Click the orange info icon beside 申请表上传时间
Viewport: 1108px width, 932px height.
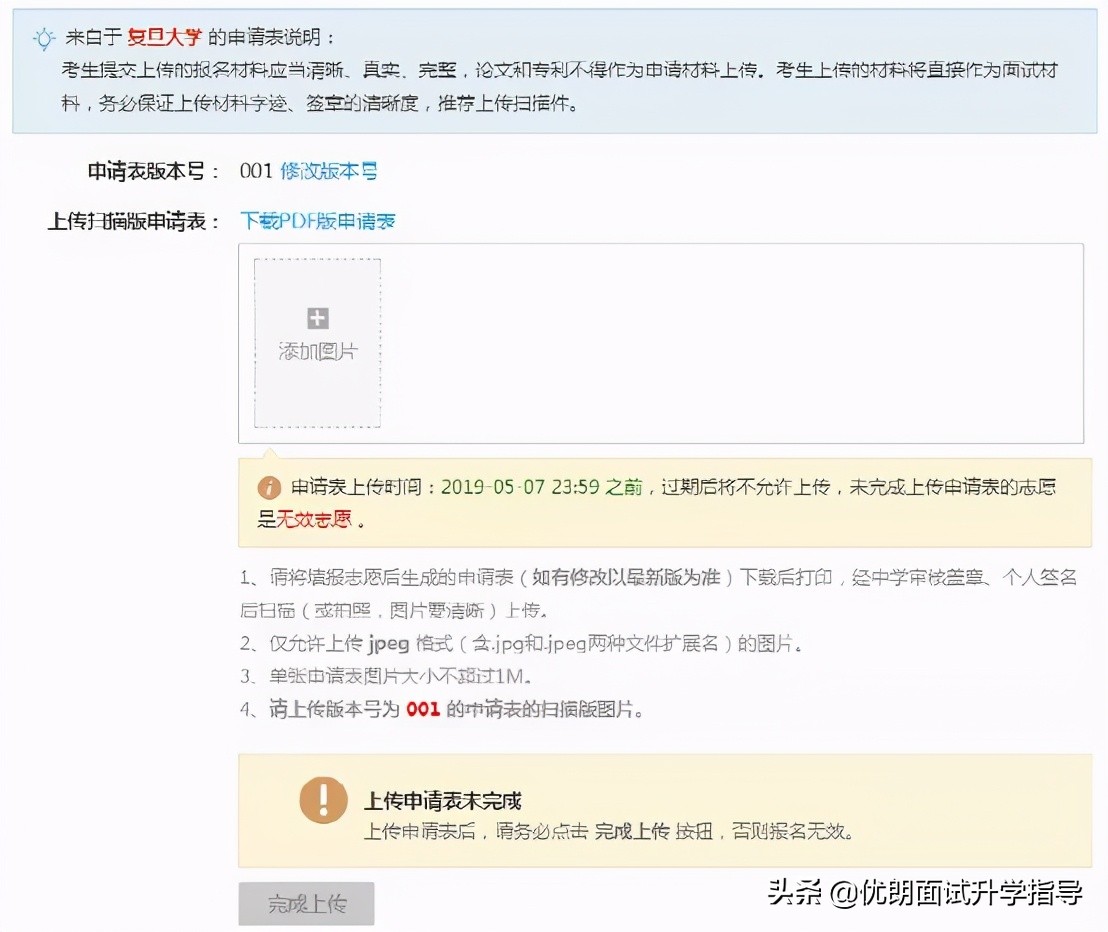coord(269,487)
